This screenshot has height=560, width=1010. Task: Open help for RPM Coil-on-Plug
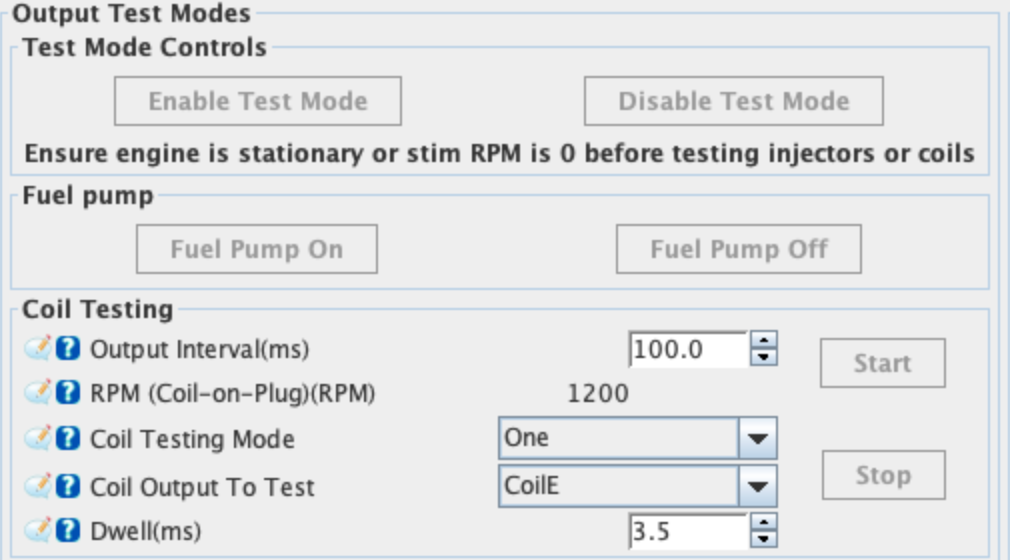click(x=68, y=392)
